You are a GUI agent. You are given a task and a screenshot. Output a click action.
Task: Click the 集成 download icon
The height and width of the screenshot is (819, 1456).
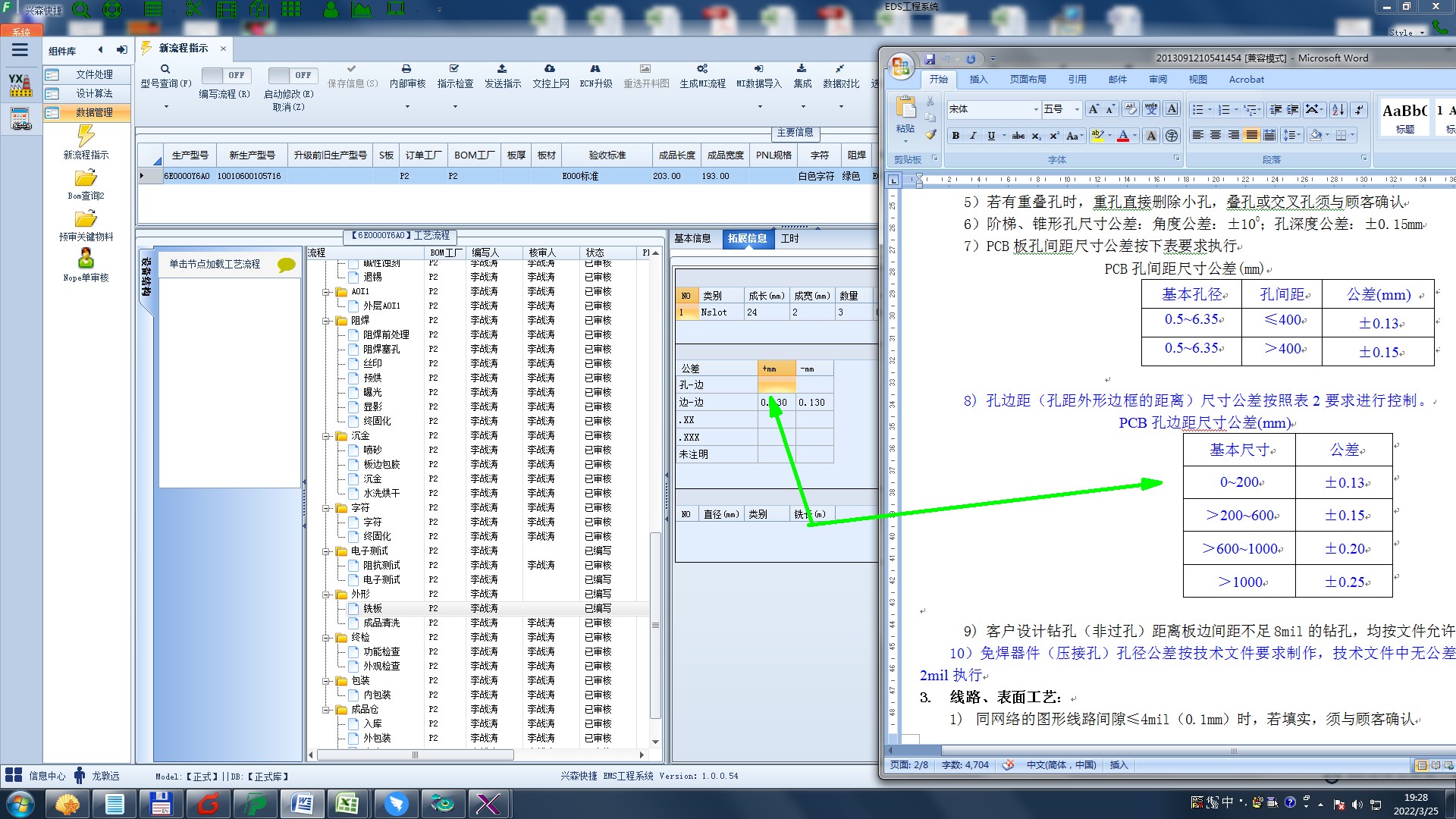pos(802,69)
